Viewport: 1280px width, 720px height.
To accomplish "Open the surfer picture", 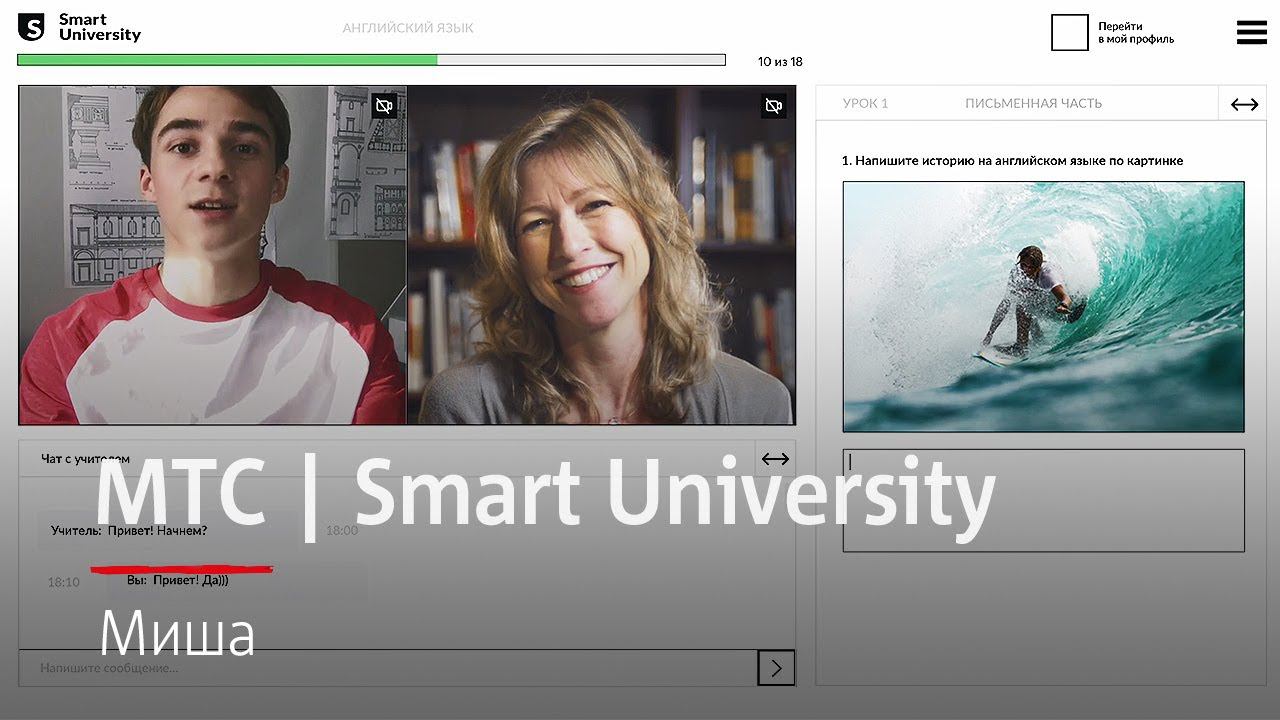I will pyautogui.click(x=1044, y=306).
